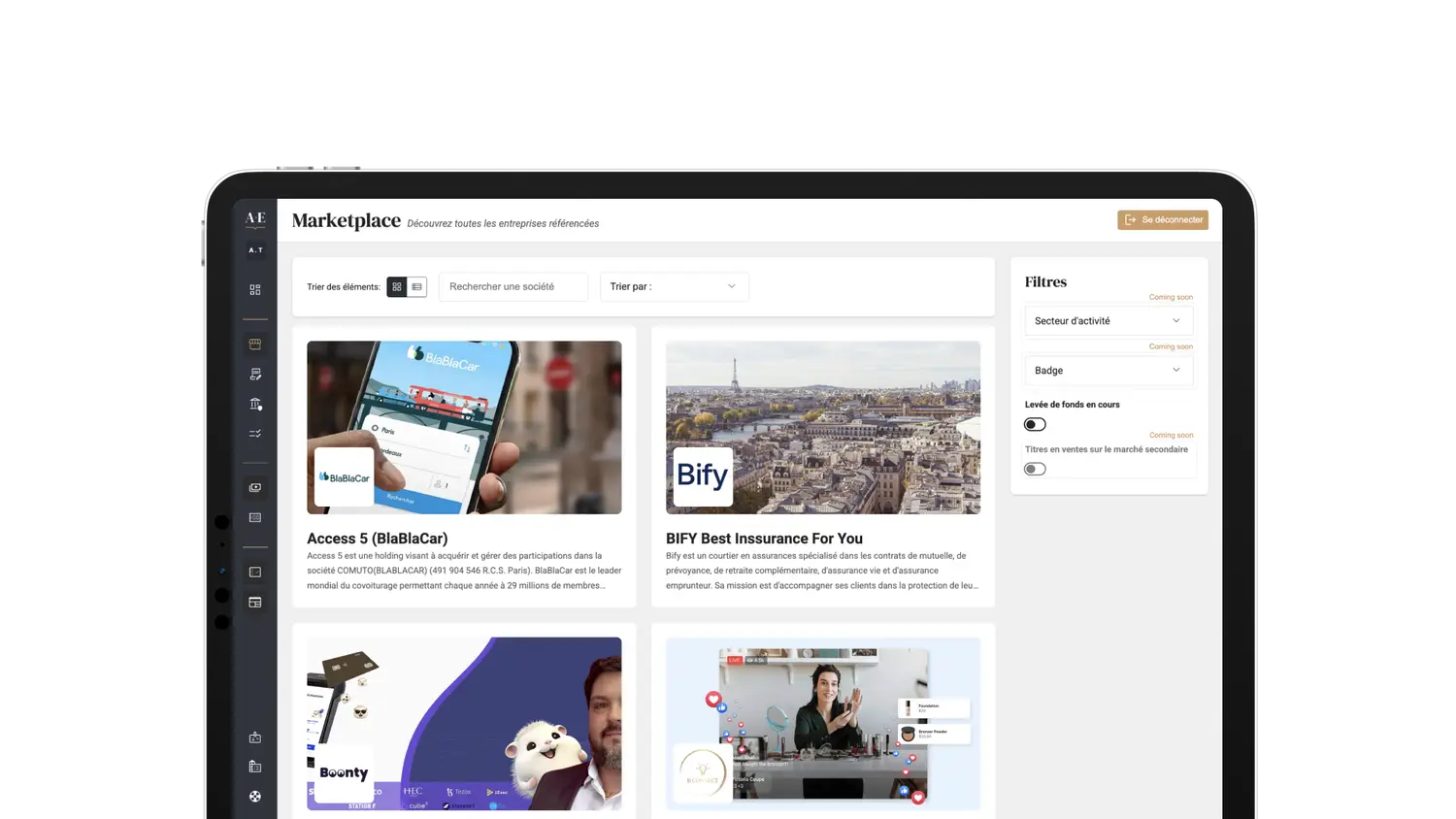Open the 'Secteur d'activité' filter dropdown
The height and width of the screenshot is (819, 1456).
click(1108, 321)
